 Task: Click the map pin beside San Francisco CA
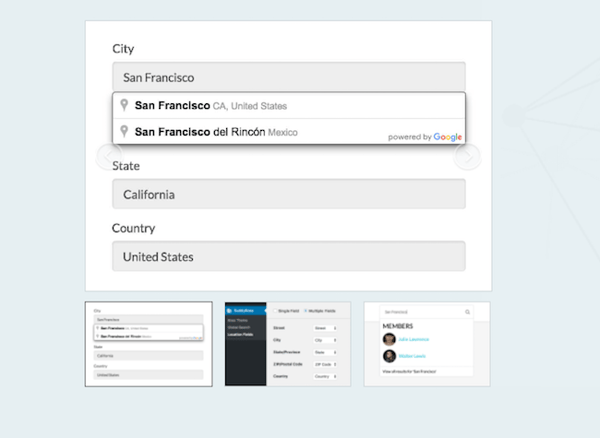pyautogui.click(x=124, y=105)
